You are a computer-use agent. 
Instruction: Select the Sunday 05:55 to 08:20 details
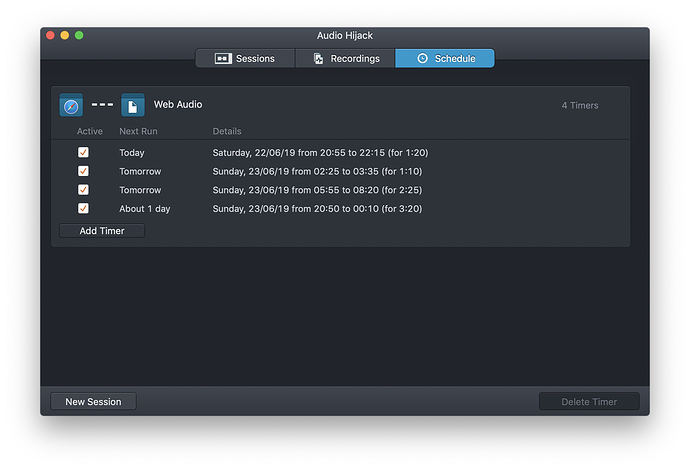click(x=317, y=190)
